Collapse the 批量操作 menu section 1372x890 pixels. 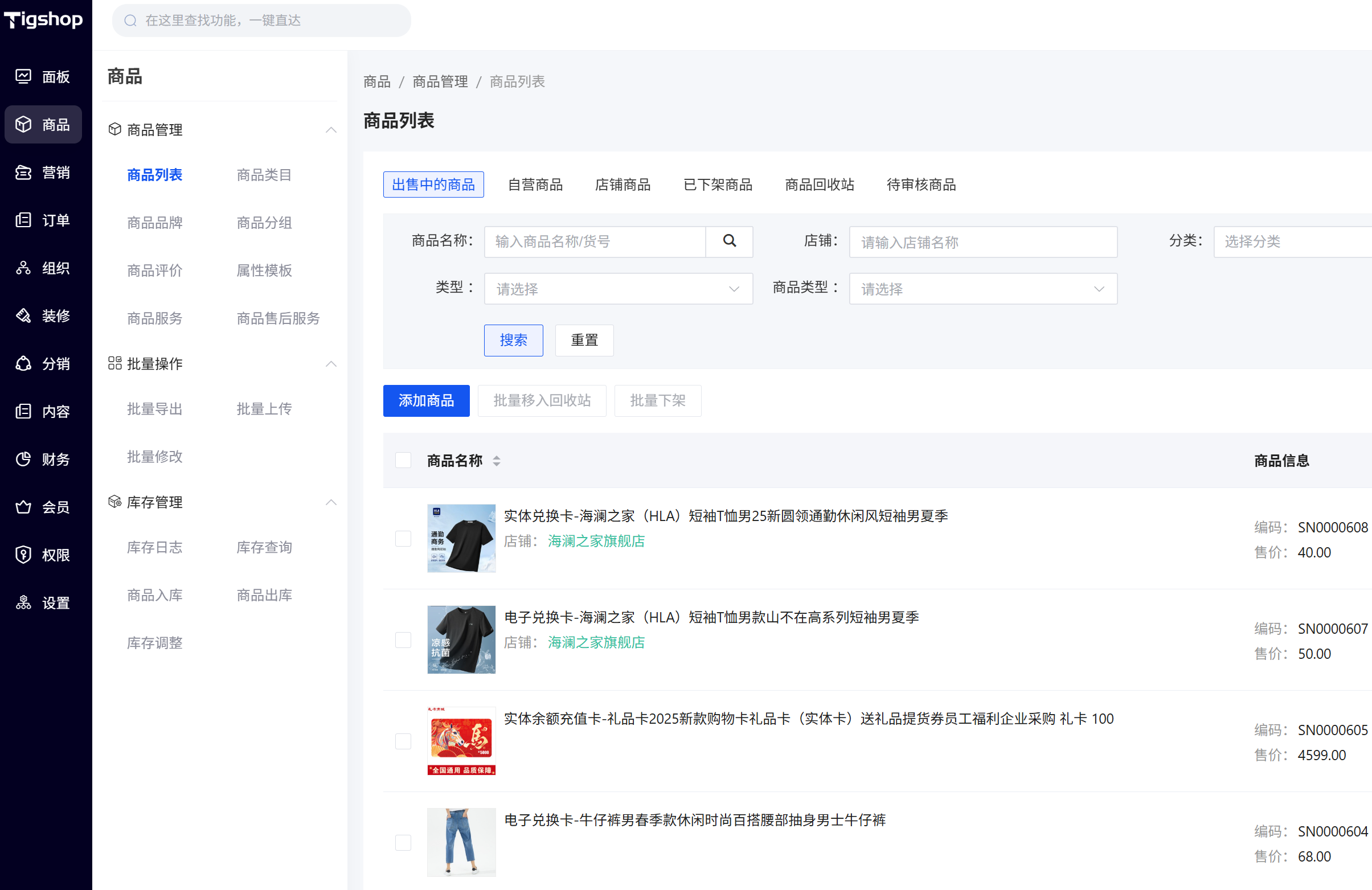point(331,364)
